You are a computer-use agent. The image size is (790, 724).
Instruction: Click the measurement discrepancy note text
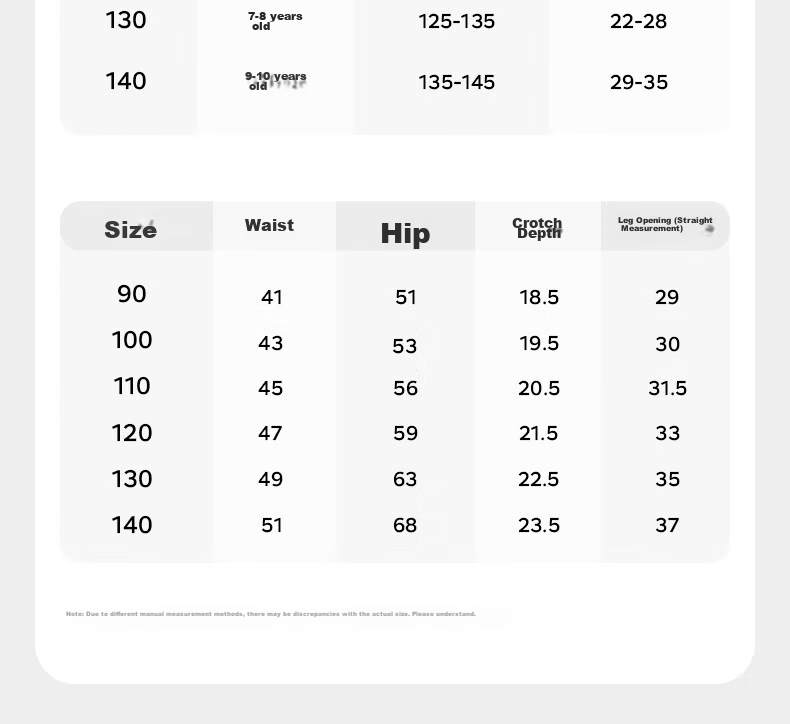point(271,614)
